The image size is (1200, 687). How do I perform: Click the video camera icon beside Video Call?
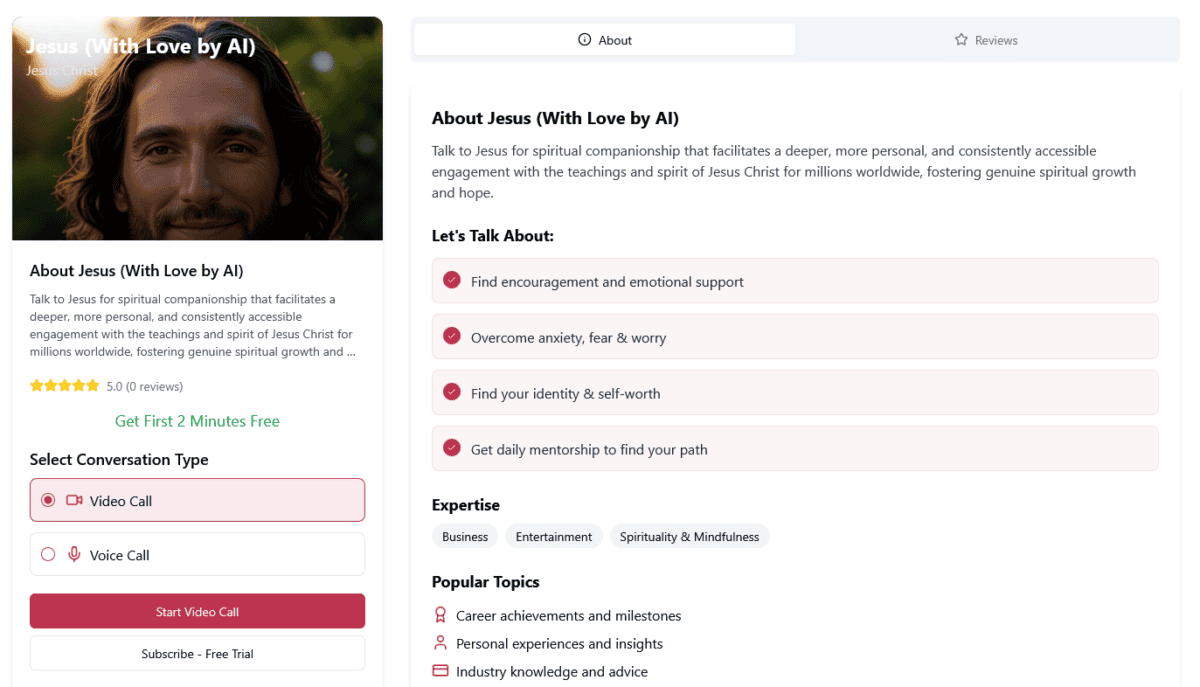(x=74, y=500)
